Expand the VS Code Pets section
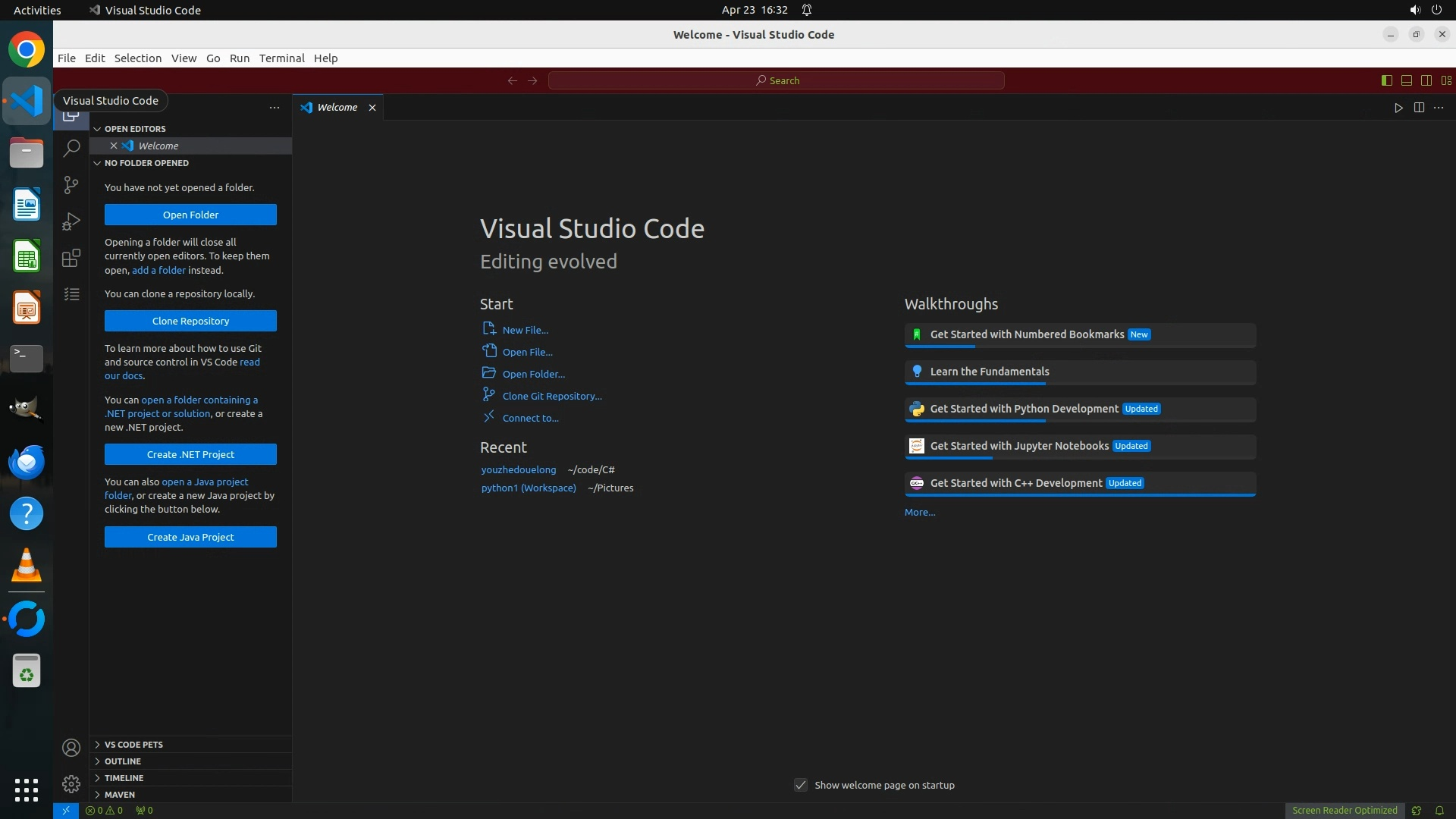The width and height of the screenshot is (1456, 819). click(133, 745)
